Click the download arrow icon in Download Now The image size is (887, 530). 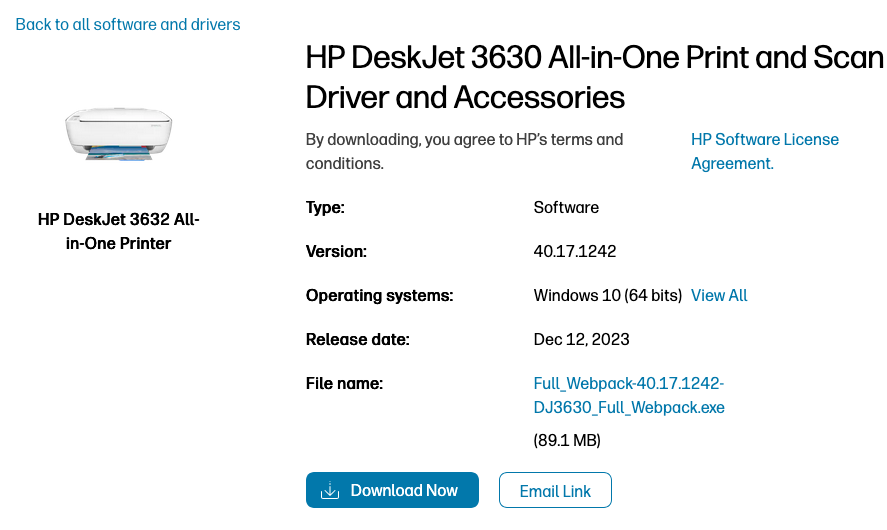pos(330,490)
